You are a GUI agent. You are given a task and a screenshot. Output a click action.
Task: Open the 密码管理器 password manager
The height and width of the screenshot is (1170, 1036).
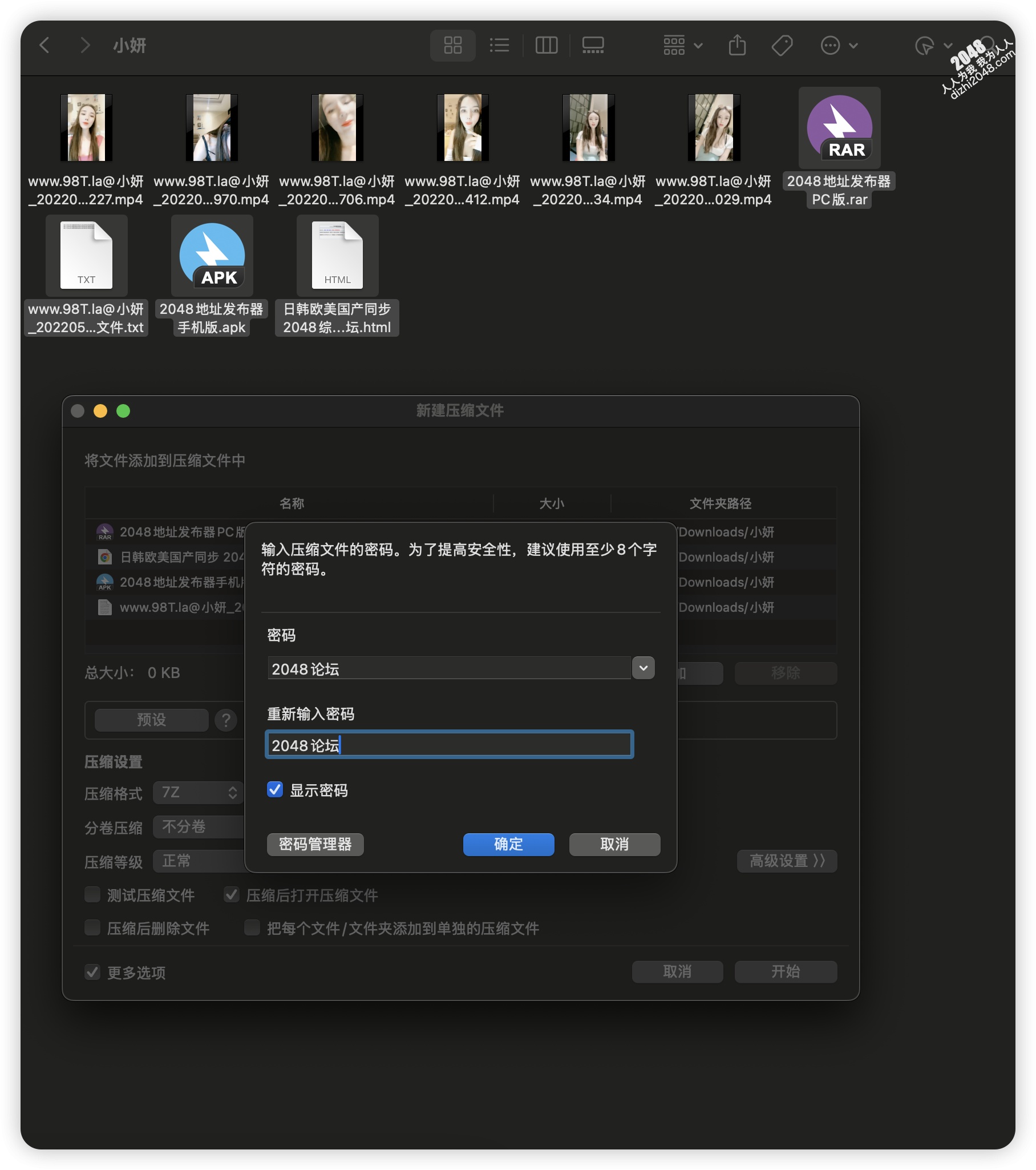[315, 844]
